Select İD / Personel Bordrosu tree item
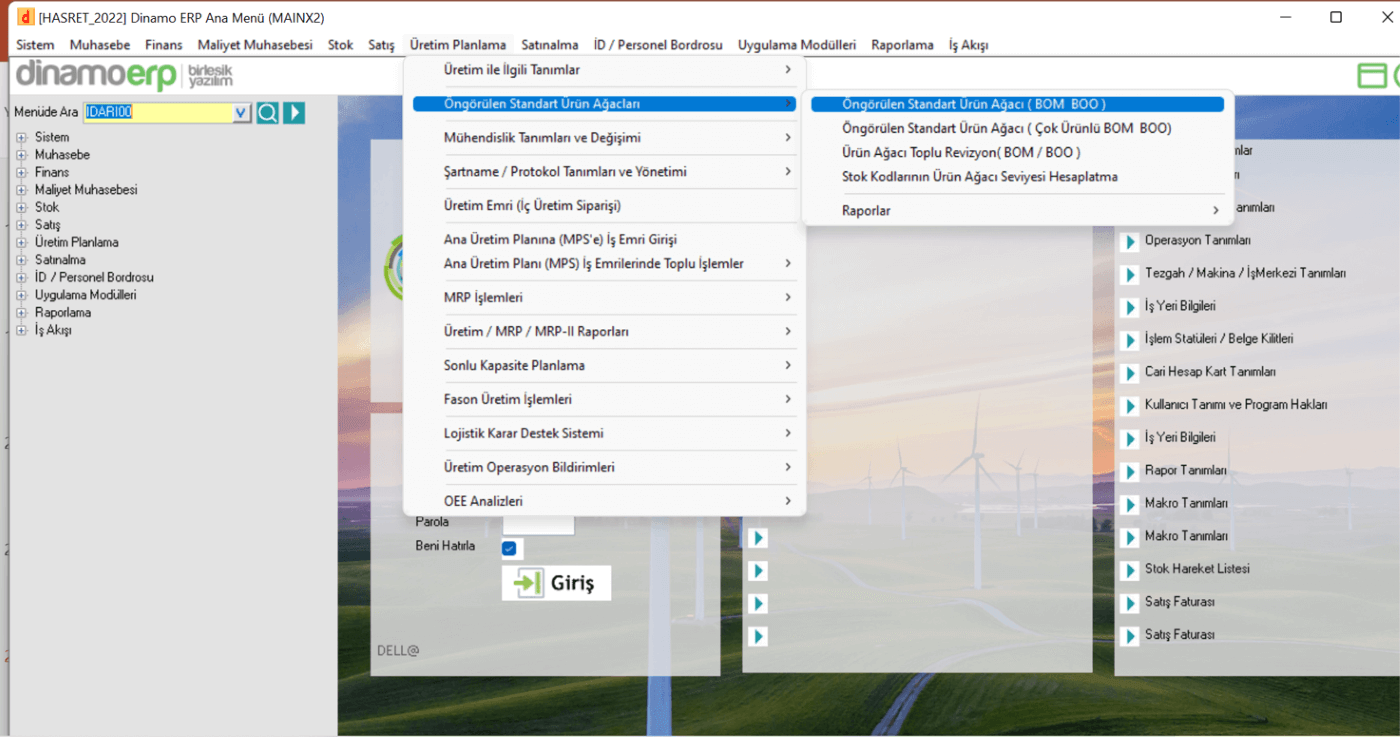 [94, 277]
